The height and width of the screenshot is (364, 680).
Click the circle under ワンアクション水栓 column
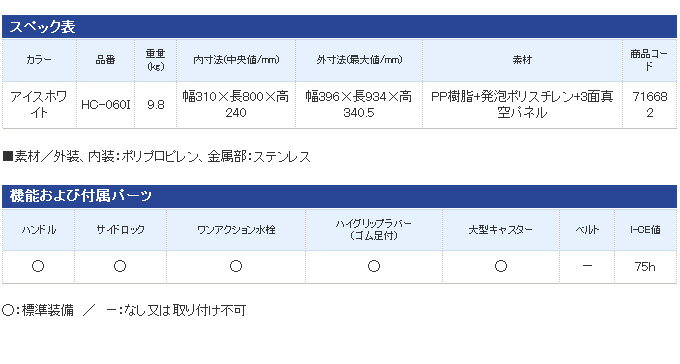click(x=236, y=266)
